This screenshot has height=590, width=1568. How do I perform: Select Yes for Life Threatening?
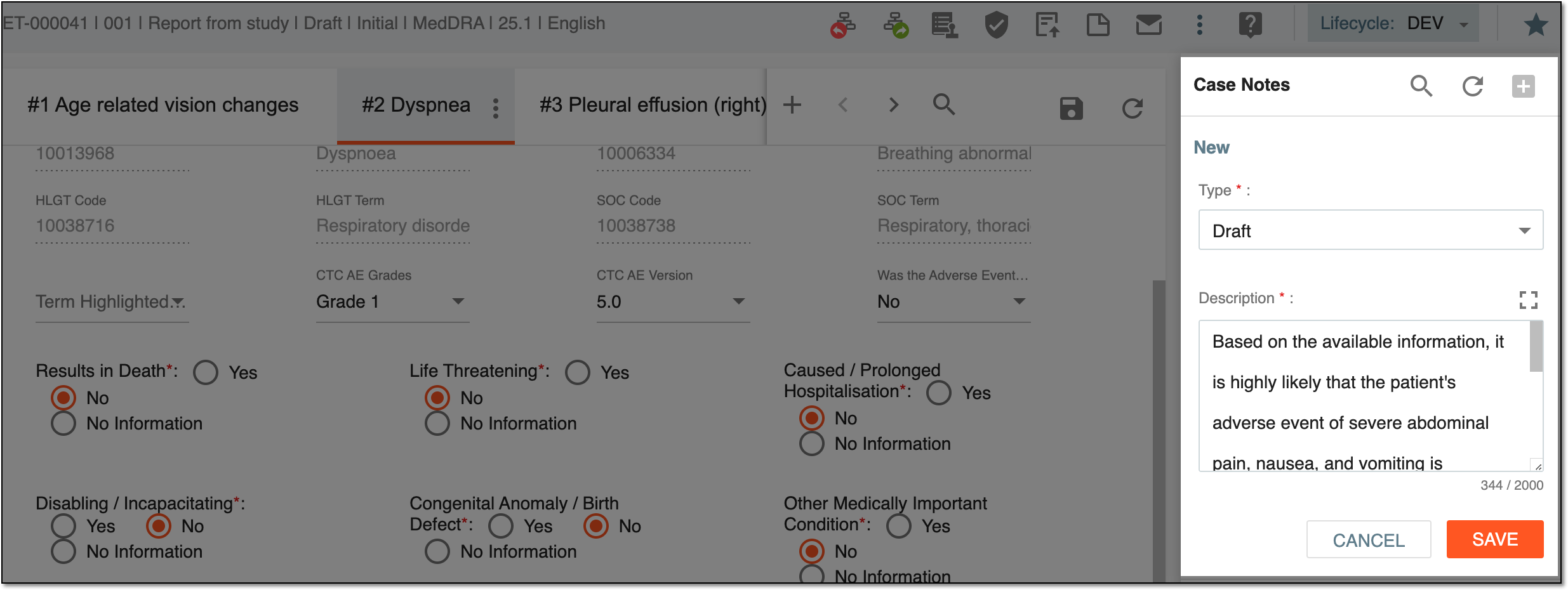[578, 372]
